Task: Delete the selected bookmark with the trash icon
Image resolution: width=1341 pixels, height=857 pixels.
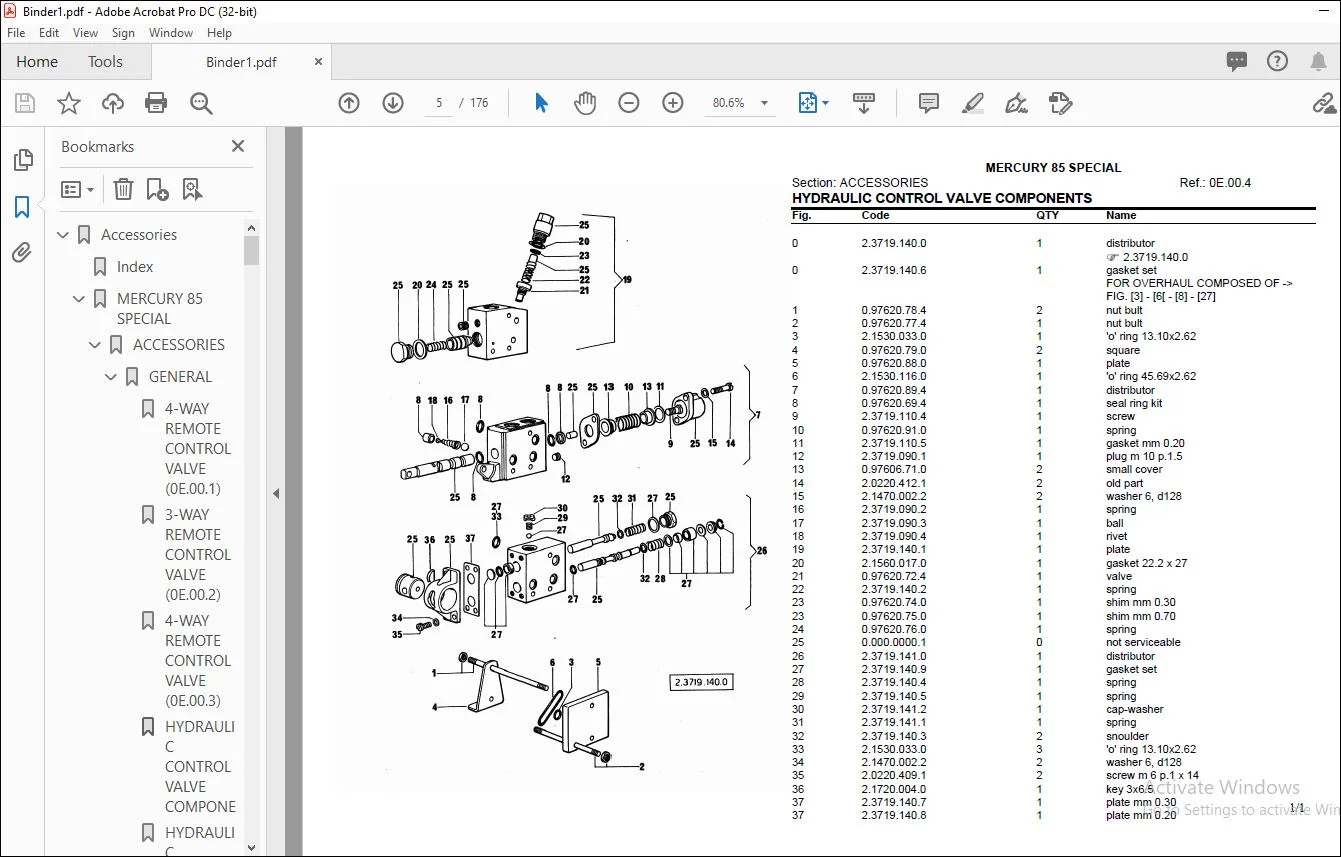Action: tap(123, 189)
